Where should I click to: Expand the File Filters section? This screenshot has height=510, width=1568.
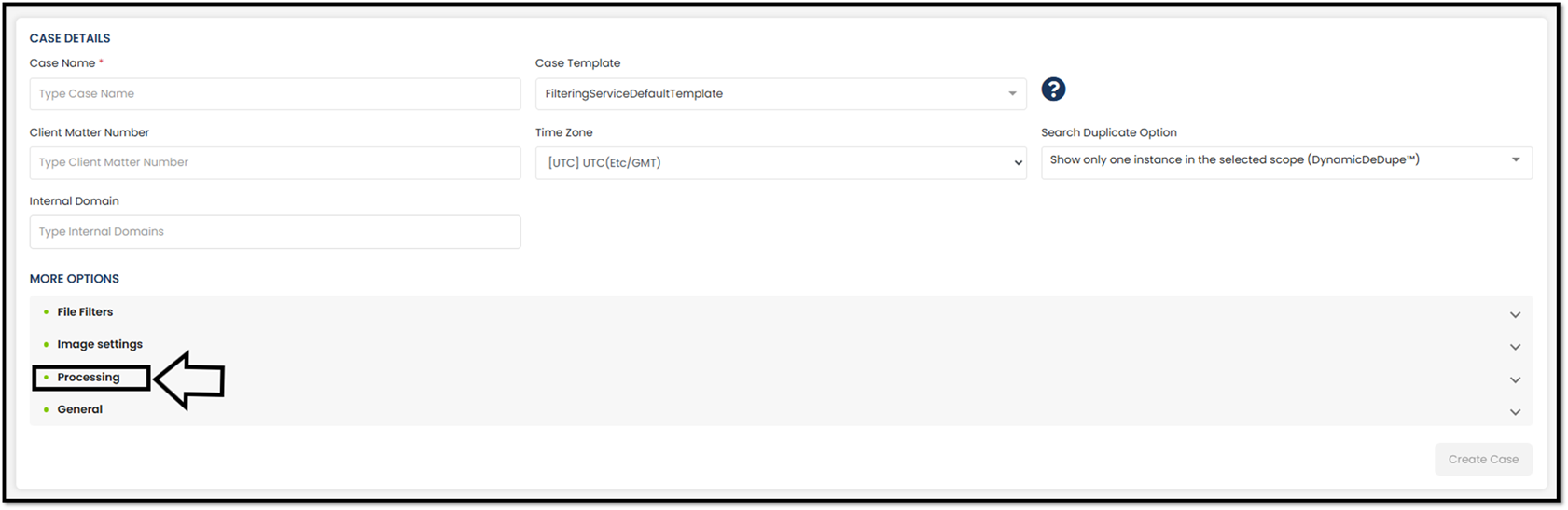(x=85, y=312)
